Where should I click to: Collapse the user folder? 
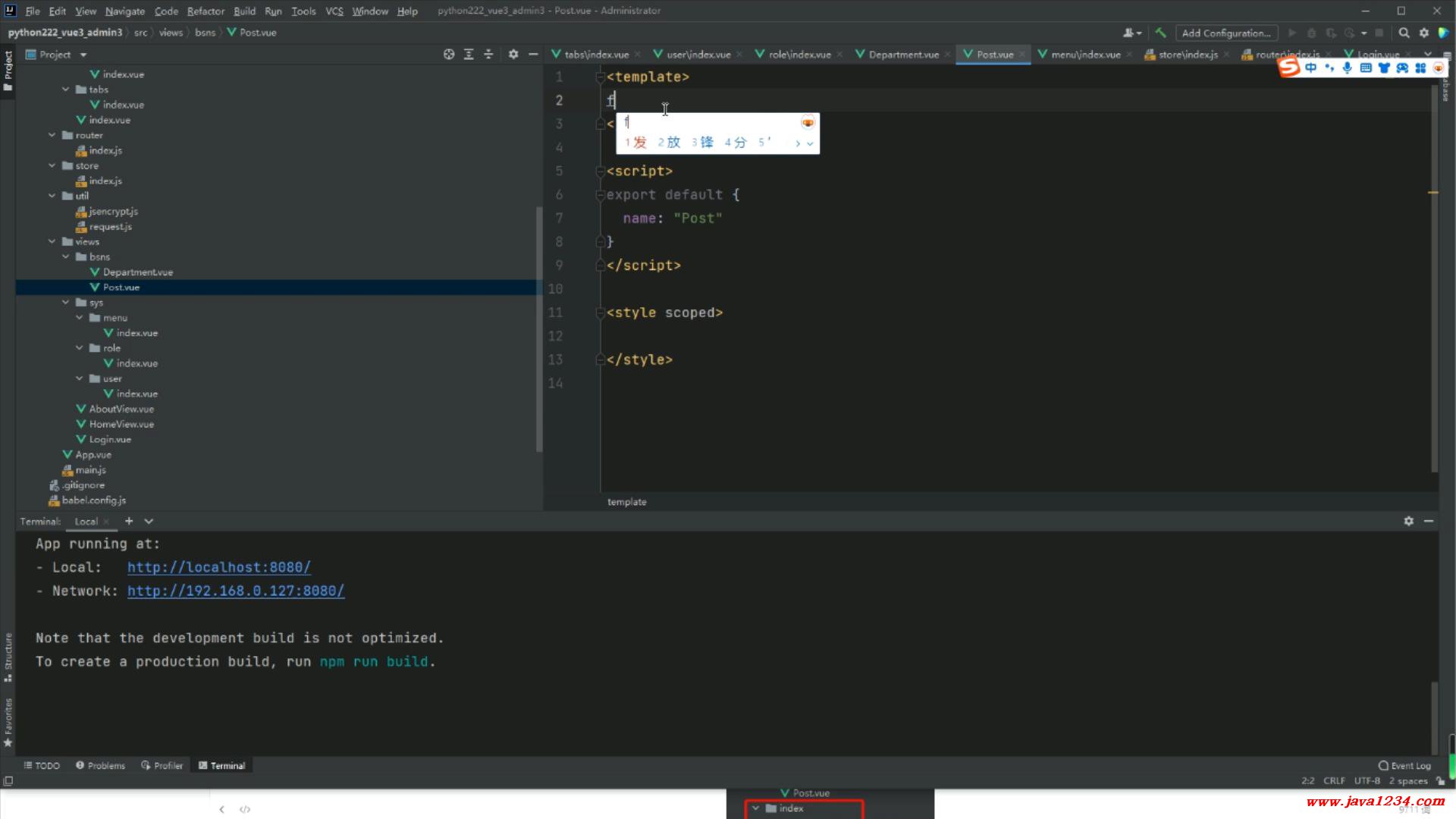[80, 378]
